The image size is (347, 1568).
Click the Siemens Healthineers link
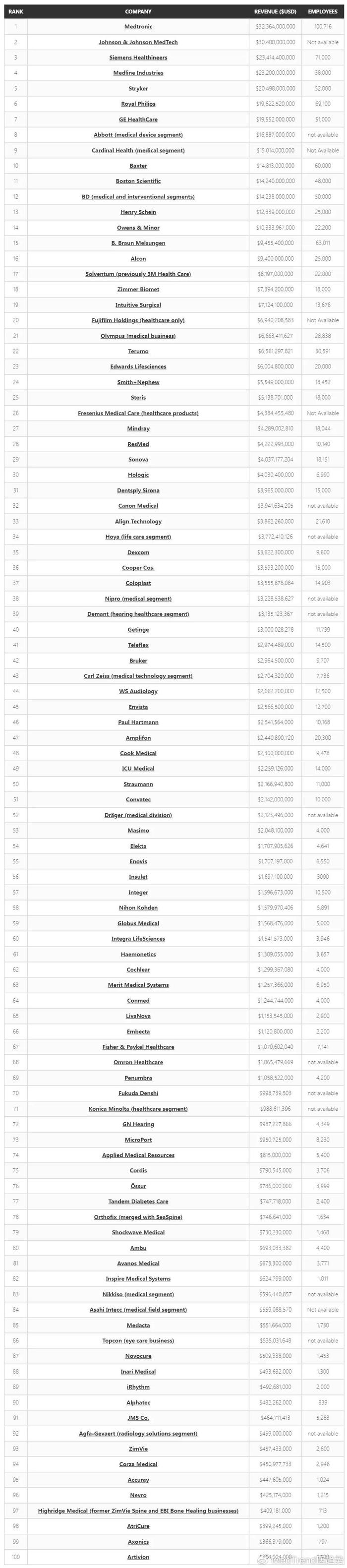click(x=138, y=58)
